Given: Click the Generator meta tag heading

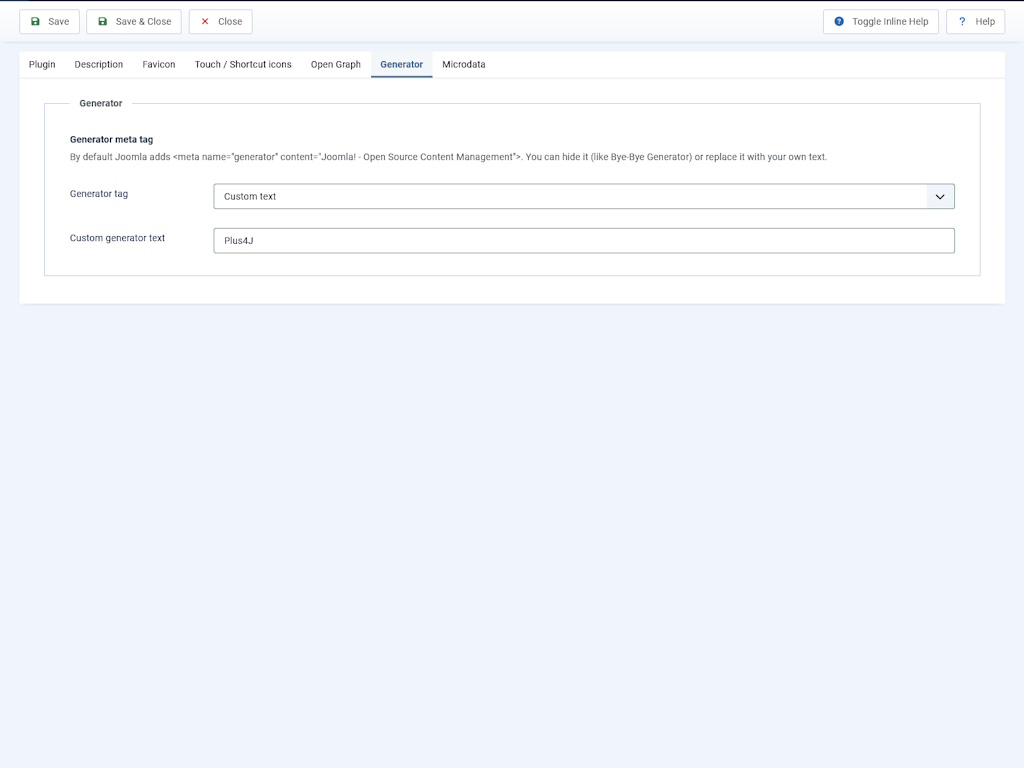Looking at the screenshot, I should click(112, 140).
